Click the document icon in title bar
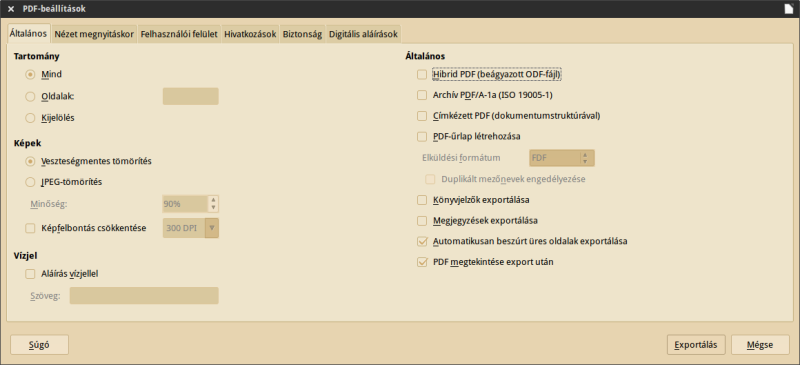The image size is (800, 365). coord(789,9)
